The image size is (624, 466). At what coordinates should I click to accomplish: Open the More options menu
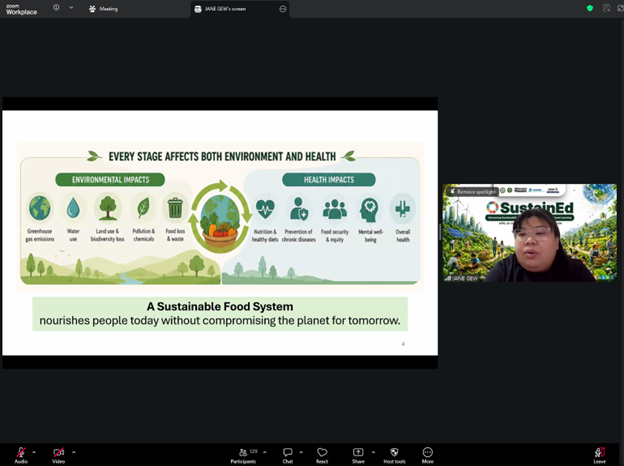(428, 453)
